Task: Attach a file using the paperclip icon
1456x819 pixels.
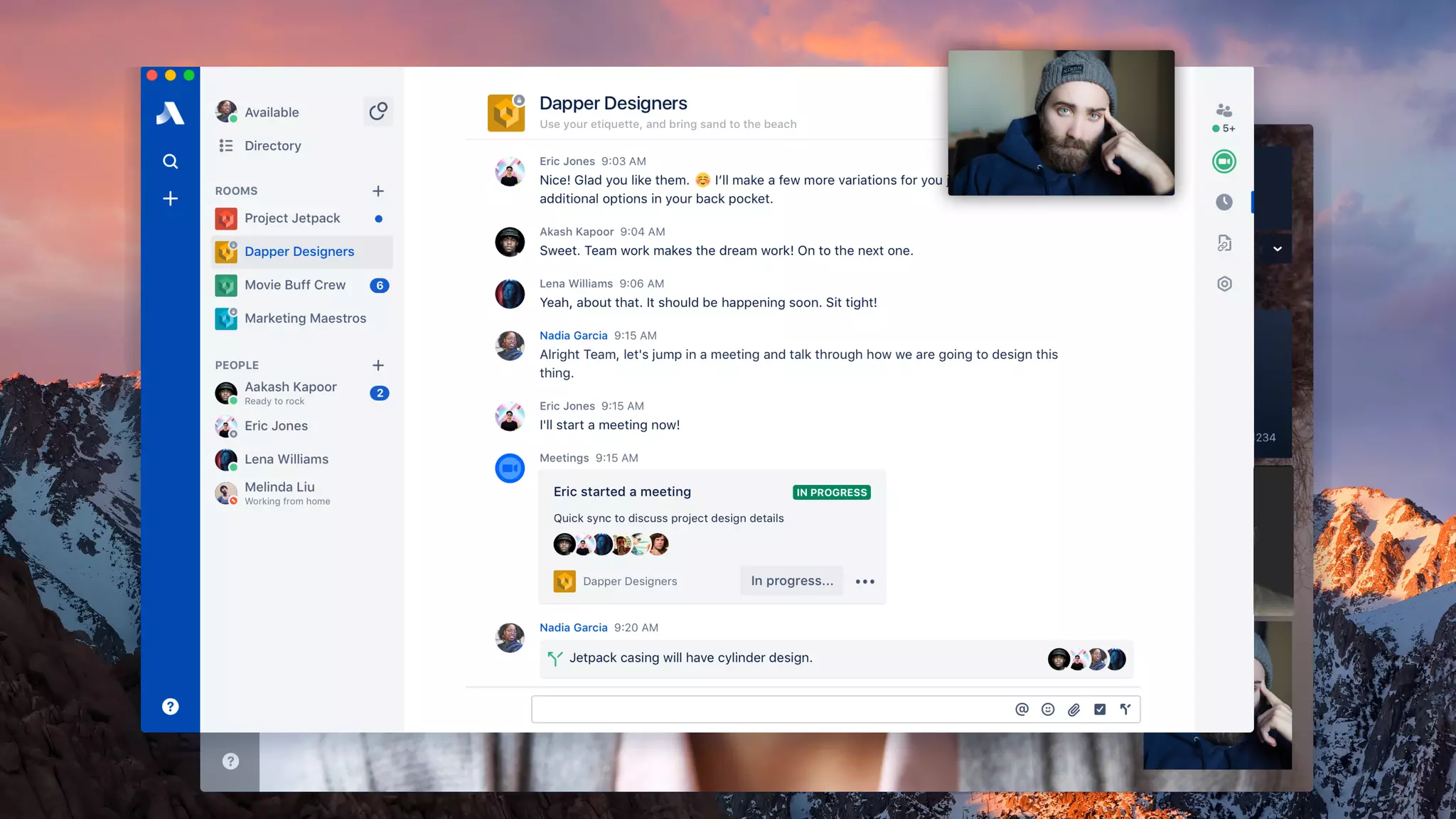Action: (1074, 709)
